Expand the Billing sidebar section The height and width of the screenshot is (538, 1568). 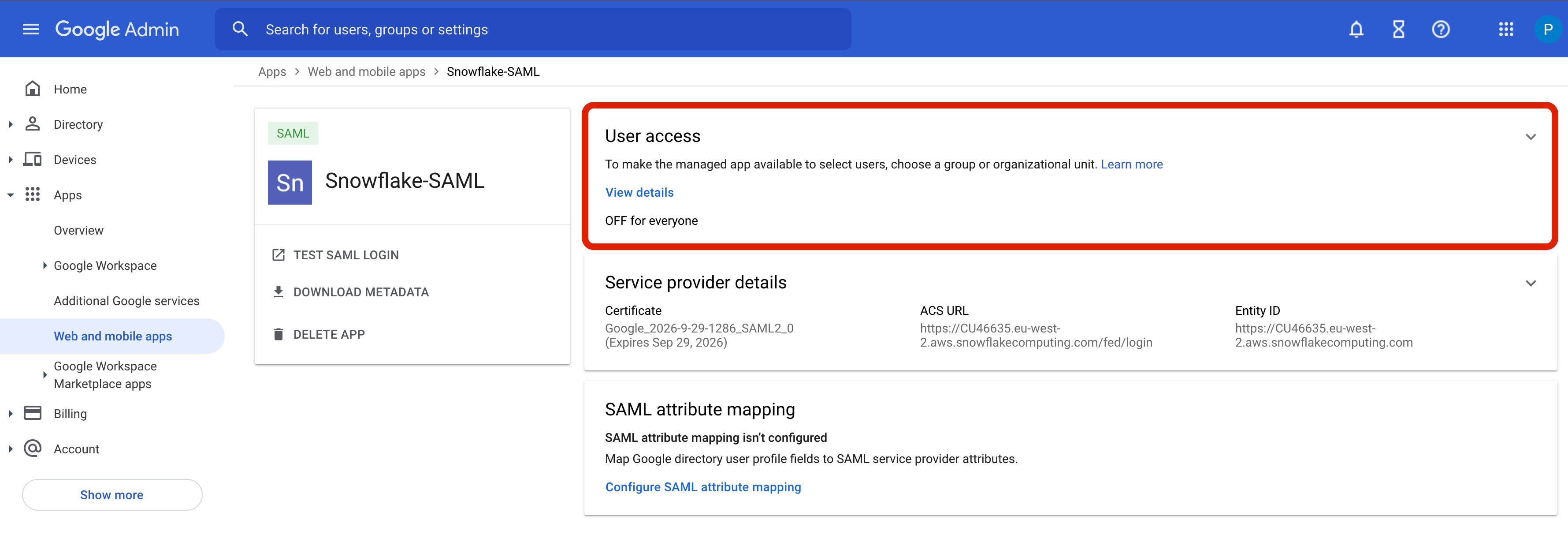10,413
